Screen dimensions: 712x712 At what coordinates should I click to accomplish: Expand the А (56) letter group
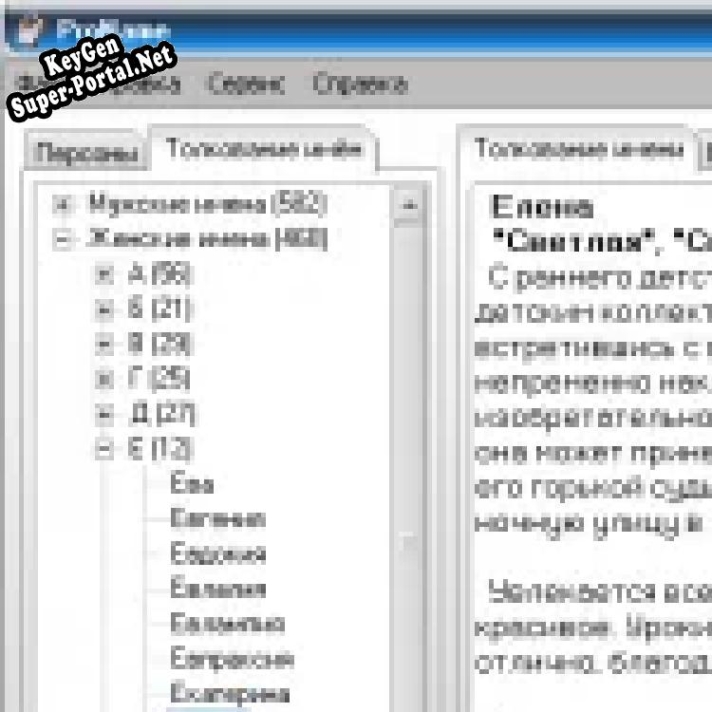pyautogui.click(x=103, y=274)
